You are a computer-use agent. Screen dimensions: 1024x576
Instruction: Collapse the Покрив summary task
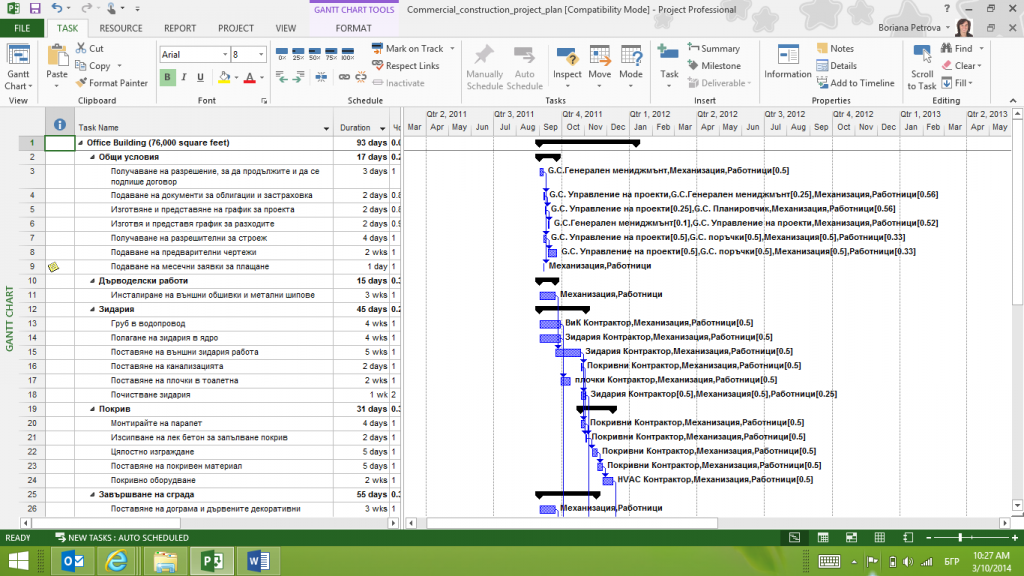click(x=93, y=409)
